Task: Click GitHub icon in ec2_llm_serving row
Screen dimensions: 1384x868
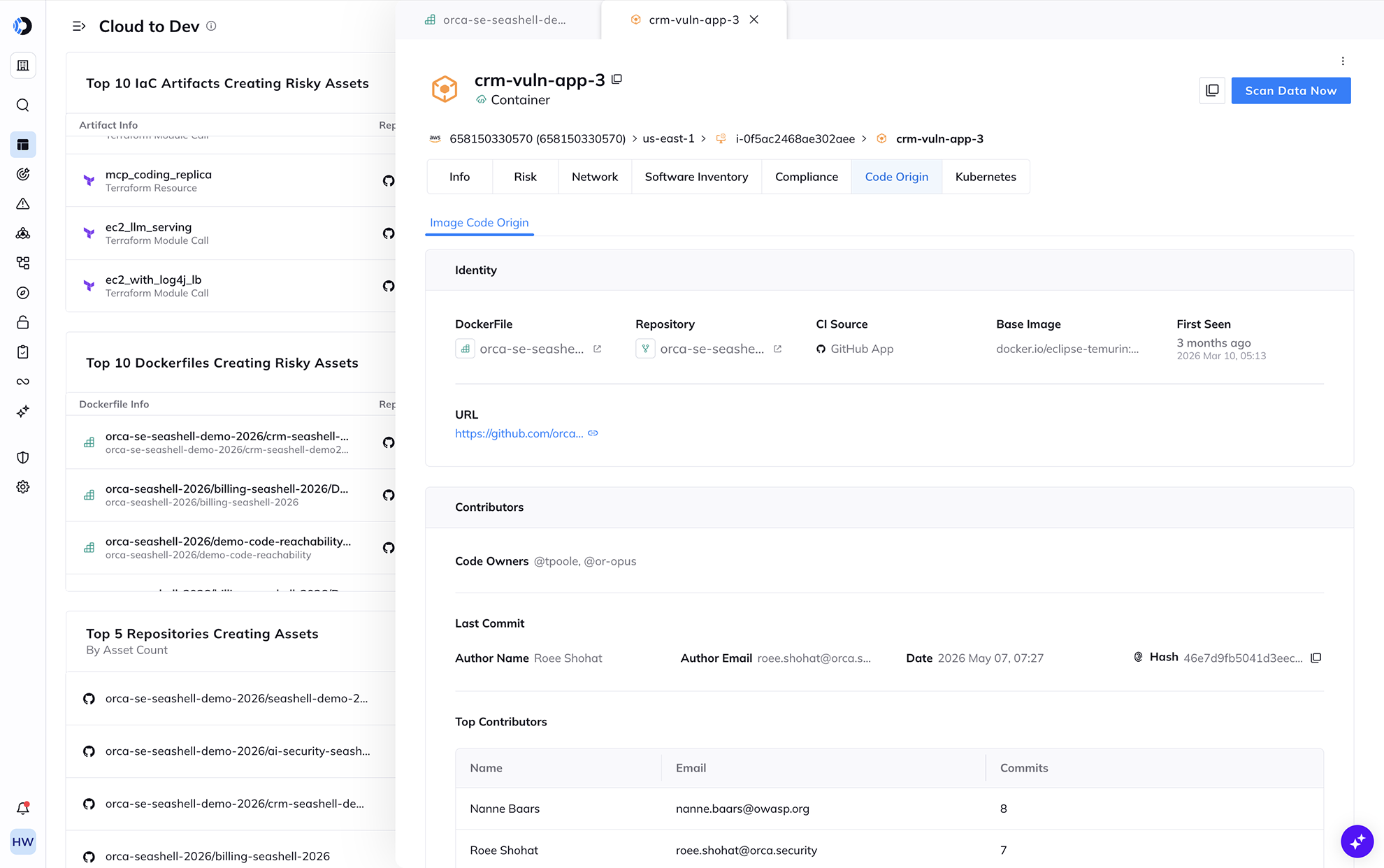Action: coord(389,233)
